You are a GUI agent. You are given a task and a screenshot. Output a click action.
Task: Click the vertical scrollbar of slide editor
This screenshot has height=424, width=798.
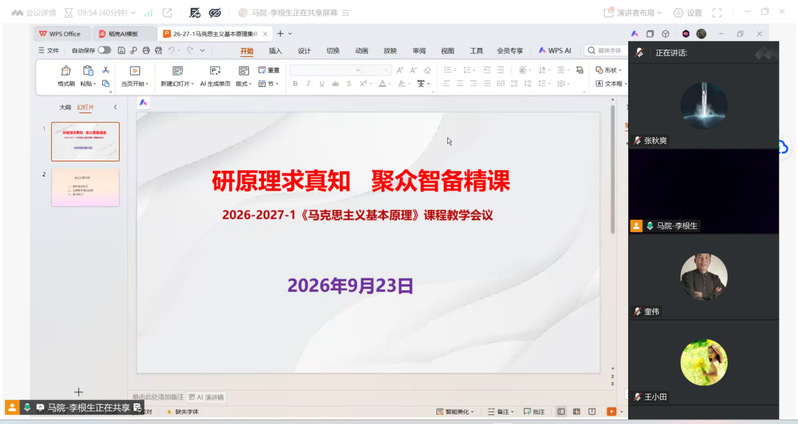613,169
